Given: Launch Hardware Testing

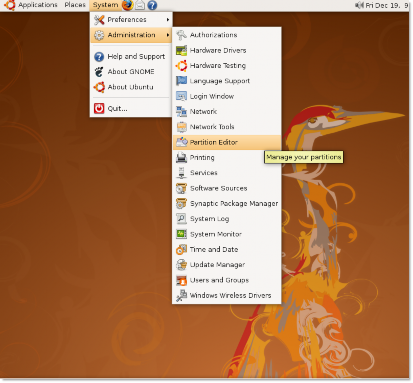Looking at the screenshot, I should tap(227, 66).
